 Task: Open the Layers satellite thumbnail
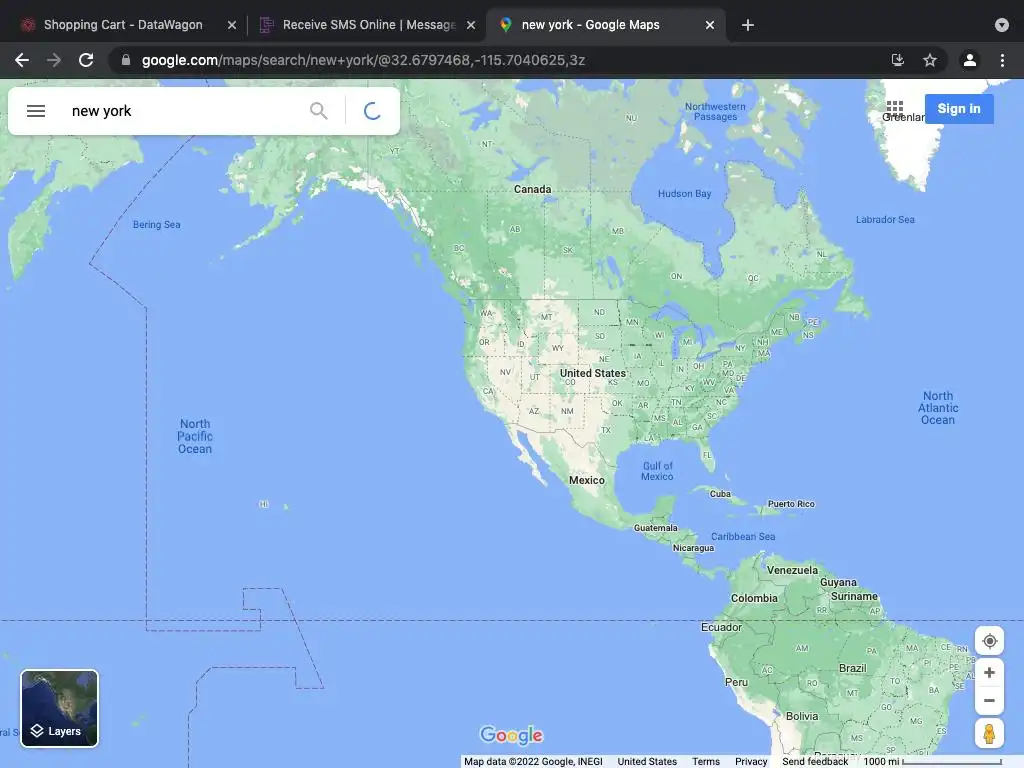click(x=59, y=709)
